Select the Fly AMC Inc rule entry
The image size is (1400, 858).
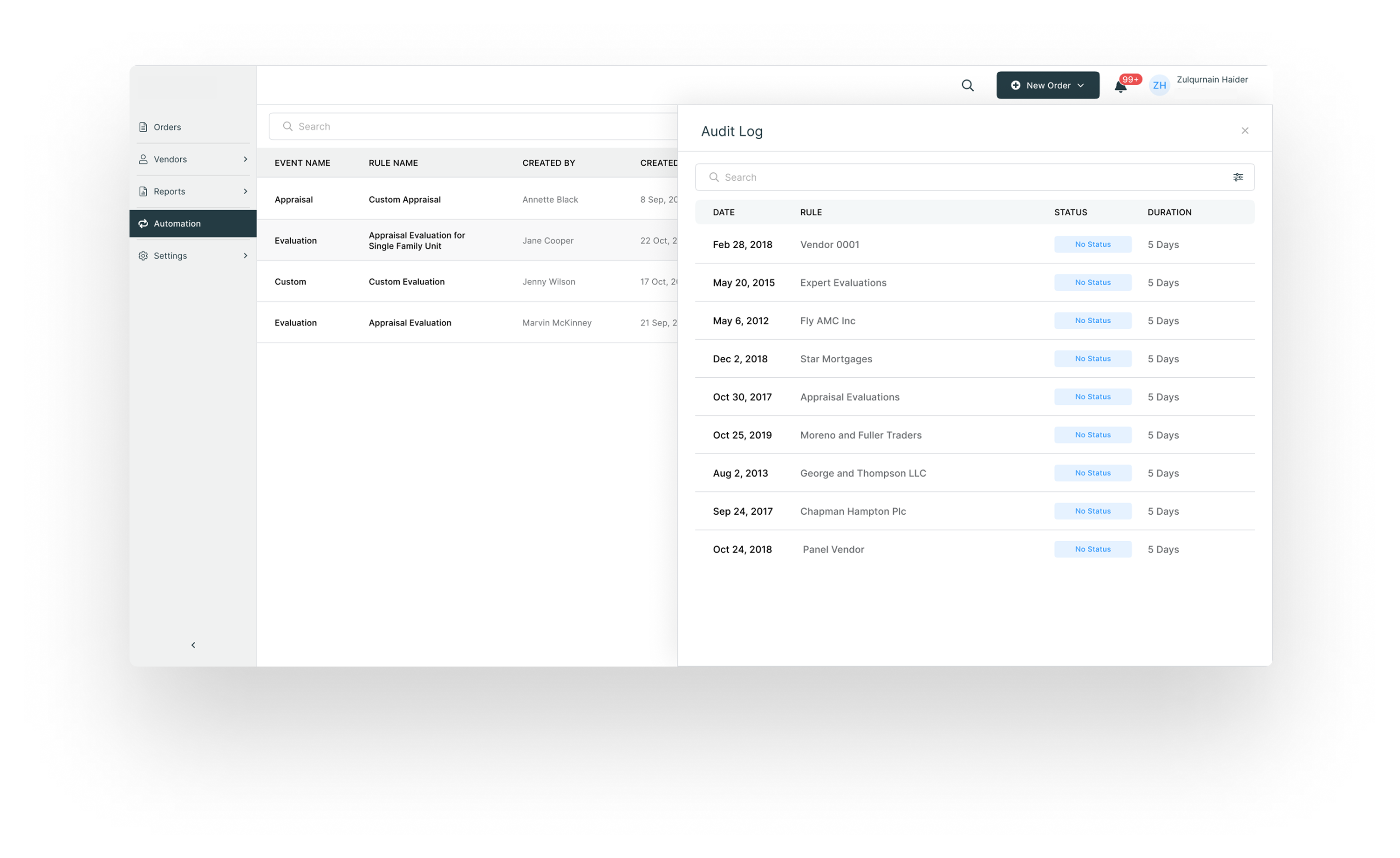pos(827,321)
